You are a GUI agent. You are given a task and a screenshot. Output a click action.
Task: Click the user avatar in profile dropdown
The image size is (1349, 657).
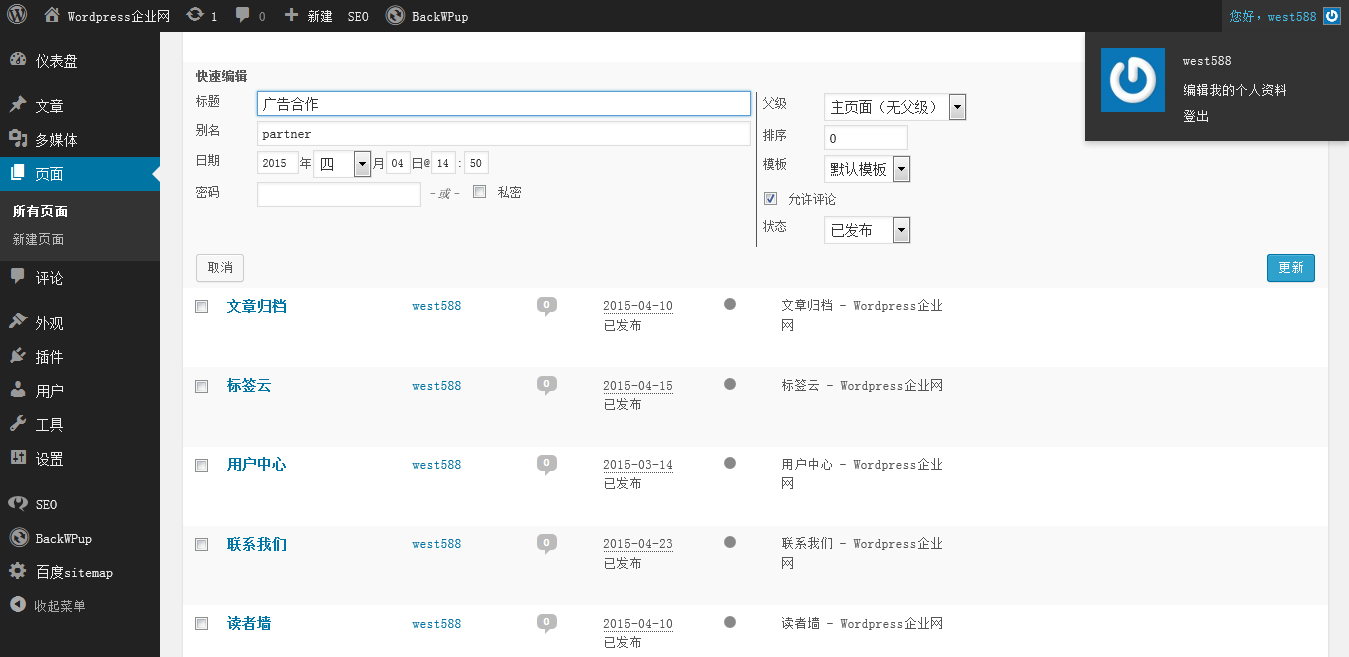[x=1133, y=80]
